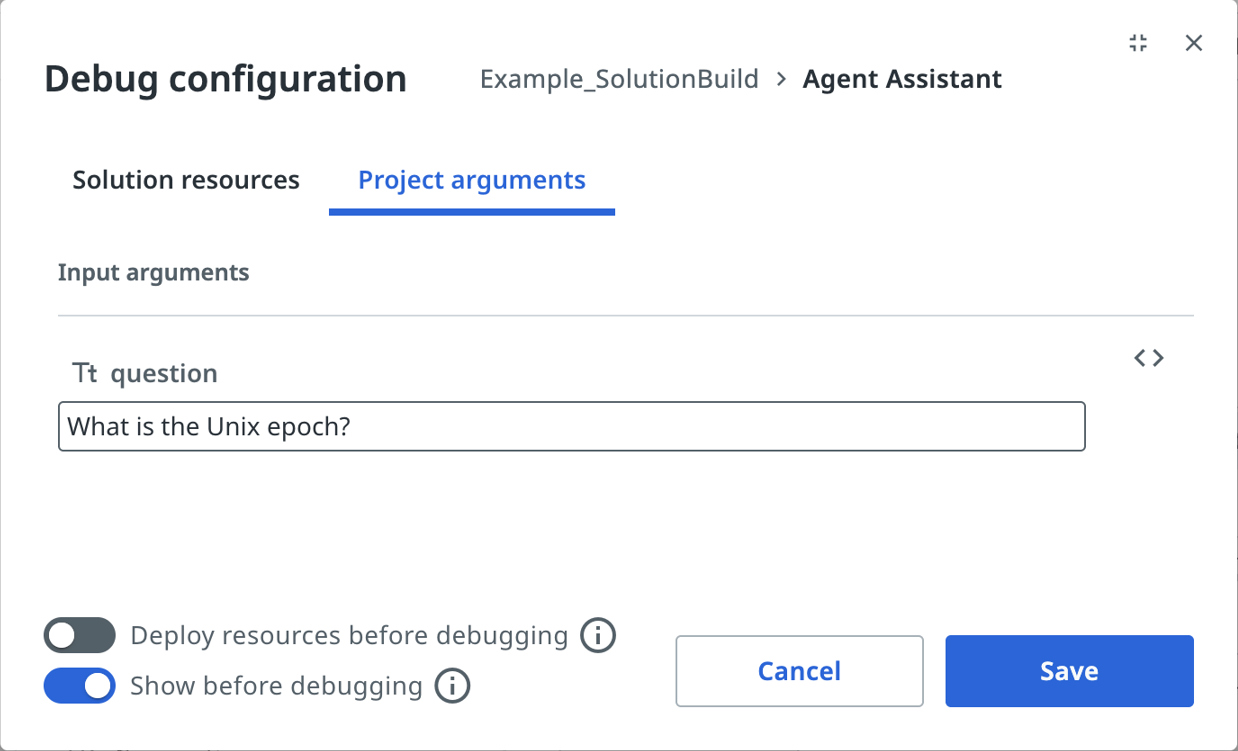
Task: Click the question argument label
Action: coord(164,374)
